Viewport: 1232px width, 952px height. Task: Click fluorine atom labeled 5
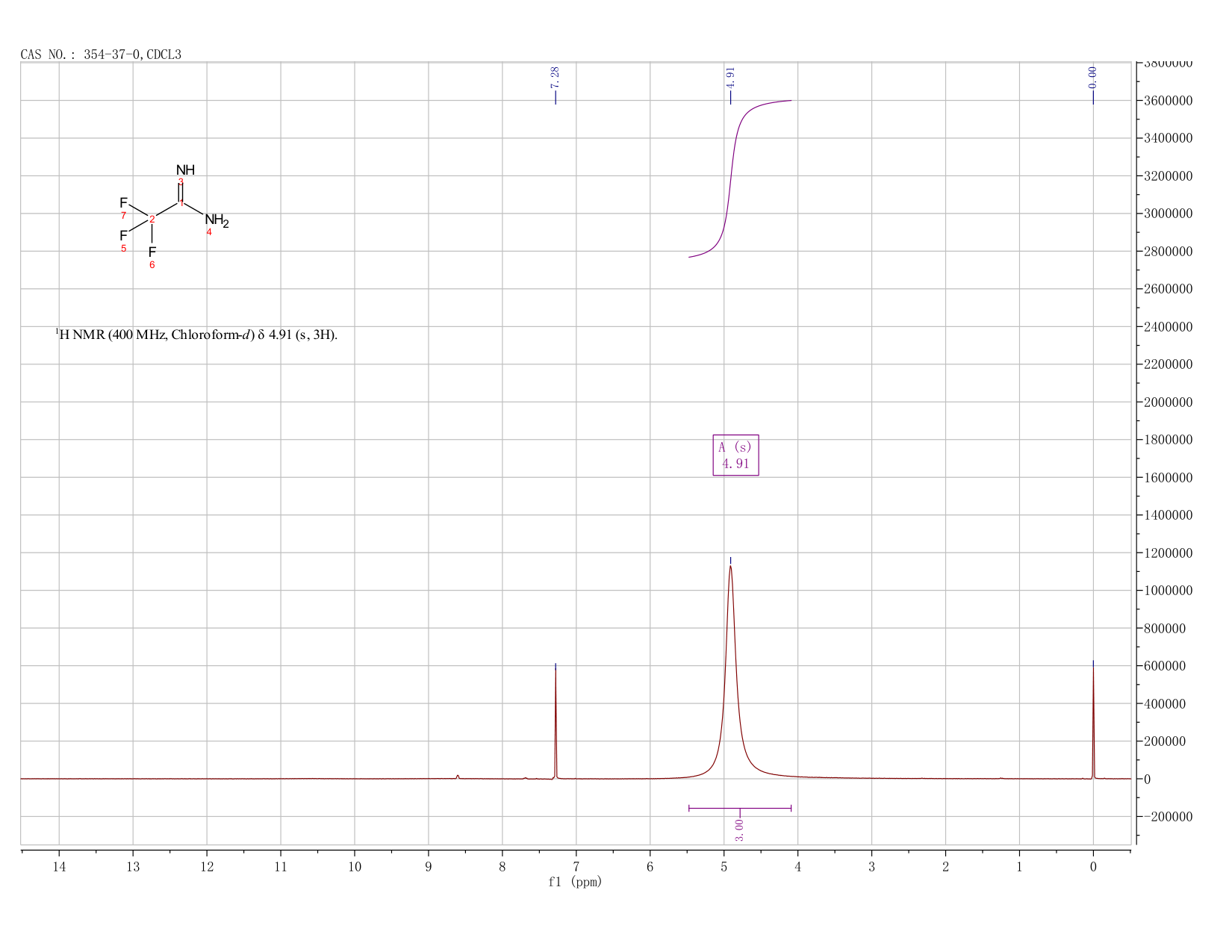coord(123,236)
